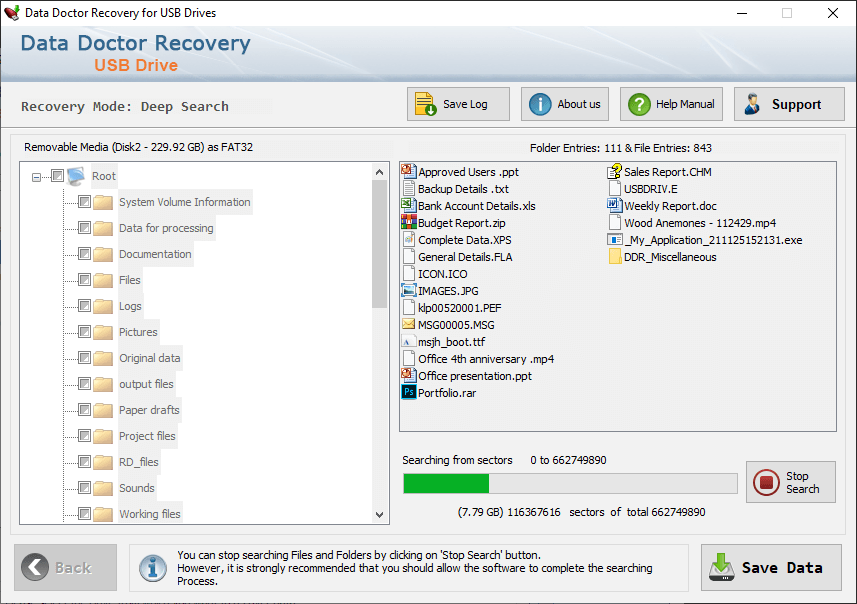Click the DDR_Miscellaneous folder icon
The height and width of the screenshot is (604, 857).
coord(614,256)
